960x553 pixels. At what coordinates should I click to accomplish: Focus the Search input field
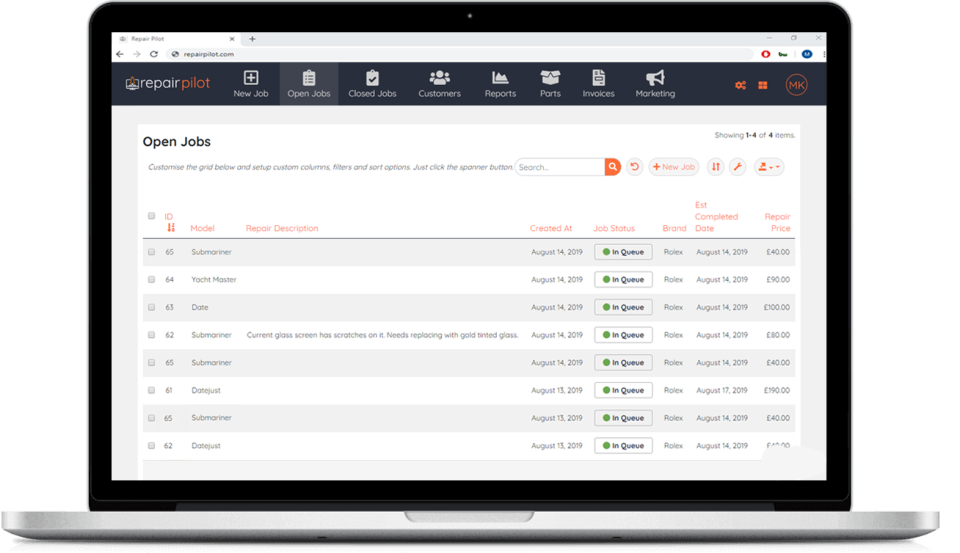tap(560, 167)
